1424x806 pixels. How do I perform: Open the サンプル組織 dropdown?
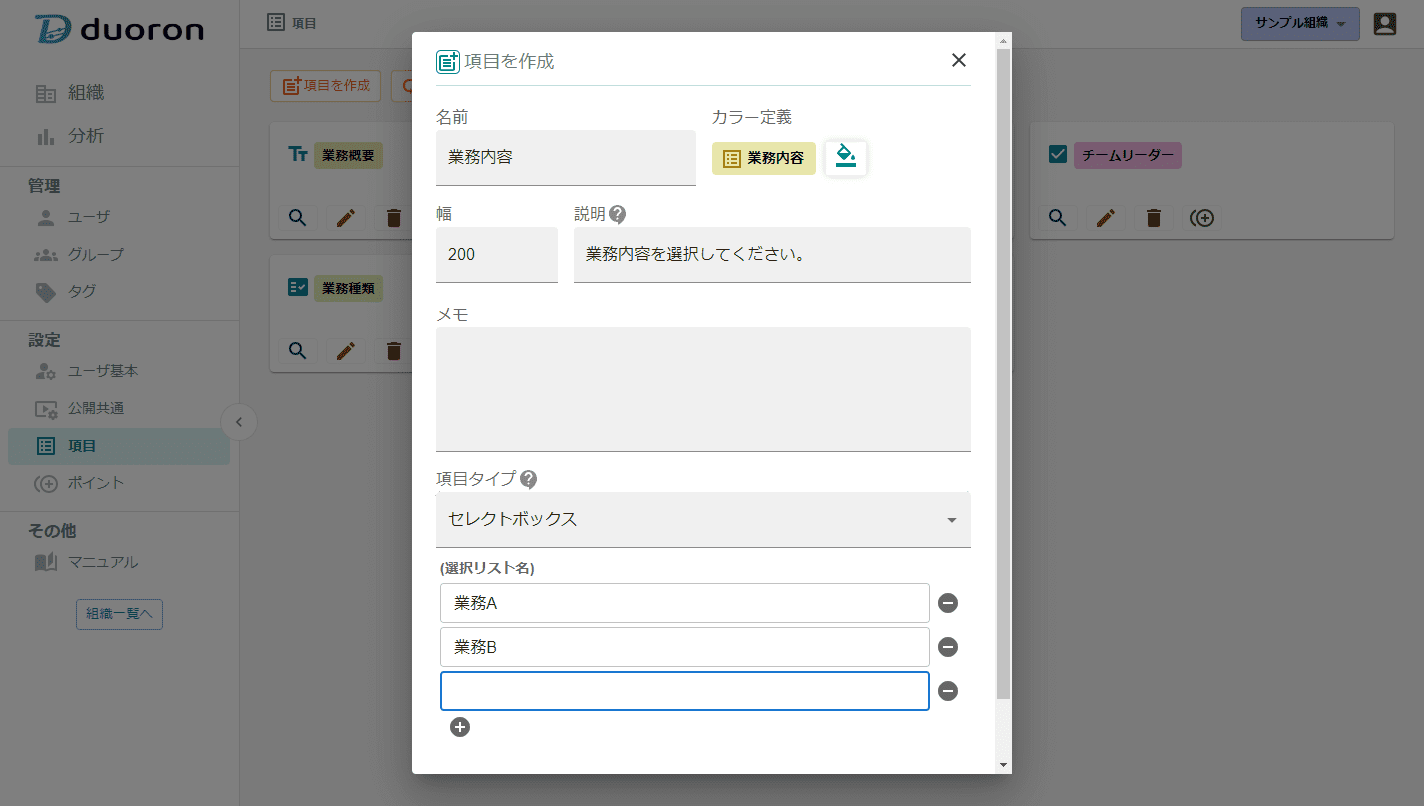pos(1300,24)
